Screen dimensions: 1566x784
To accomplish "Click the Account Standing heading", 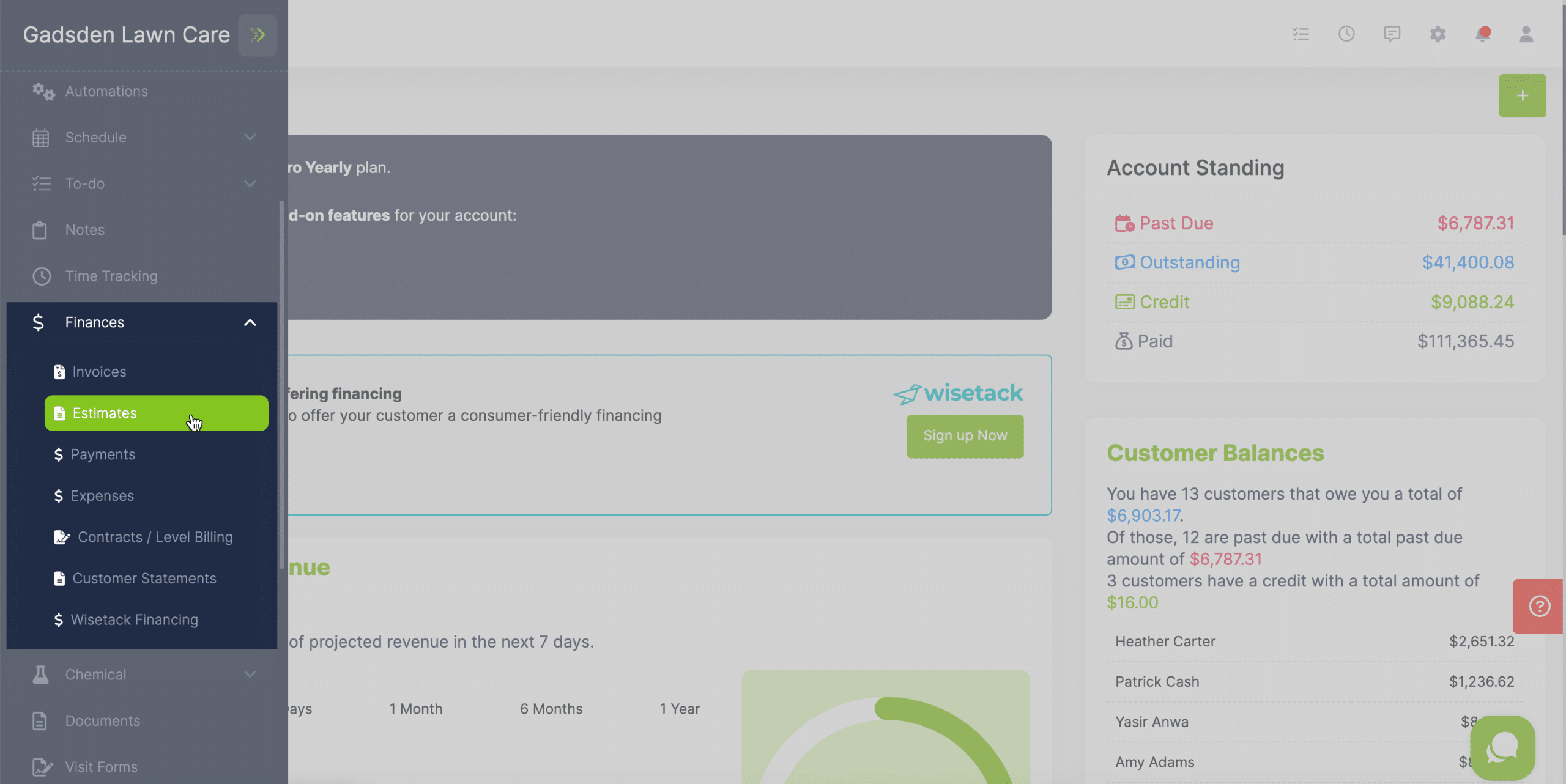I will [x=1195, y=168].
